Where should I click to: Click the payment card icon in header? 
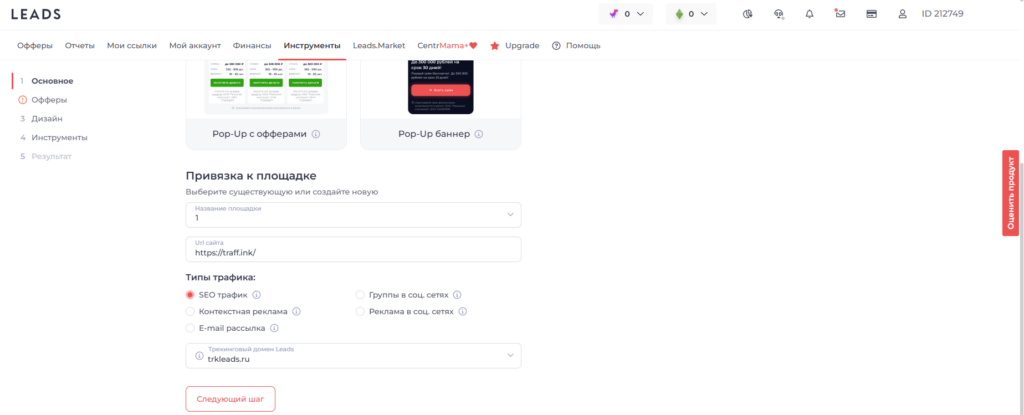[871, 14]
